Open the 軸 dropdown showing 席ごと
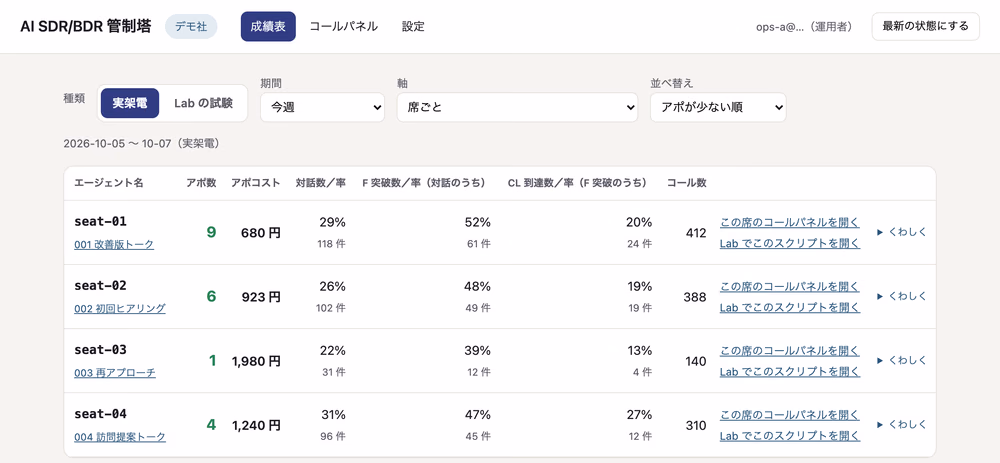The height and width of the screenshot is (463, 1000). pyautogui.click(x=517, y=107)
